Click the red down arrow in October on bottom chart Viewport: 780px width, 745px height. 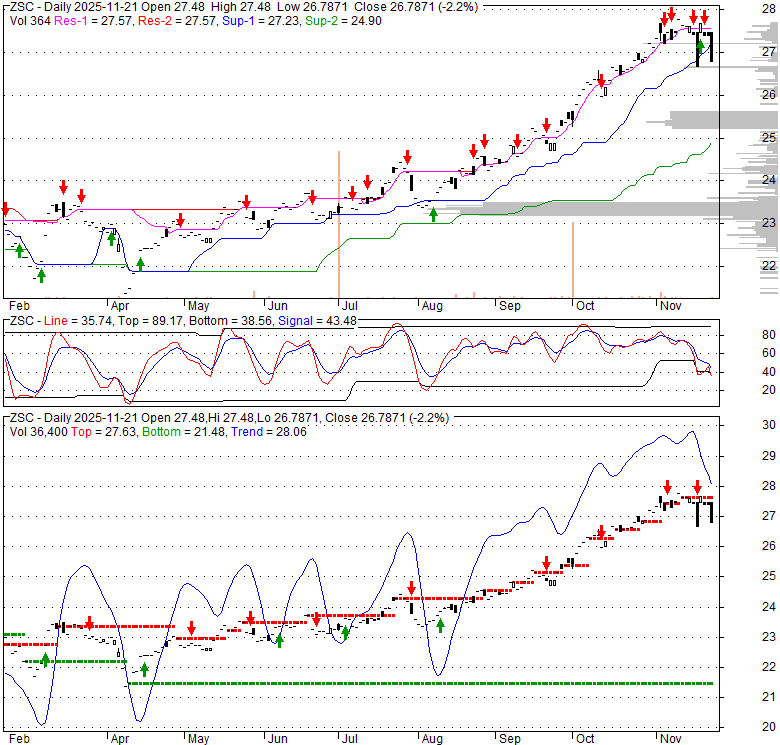point(601,532)
